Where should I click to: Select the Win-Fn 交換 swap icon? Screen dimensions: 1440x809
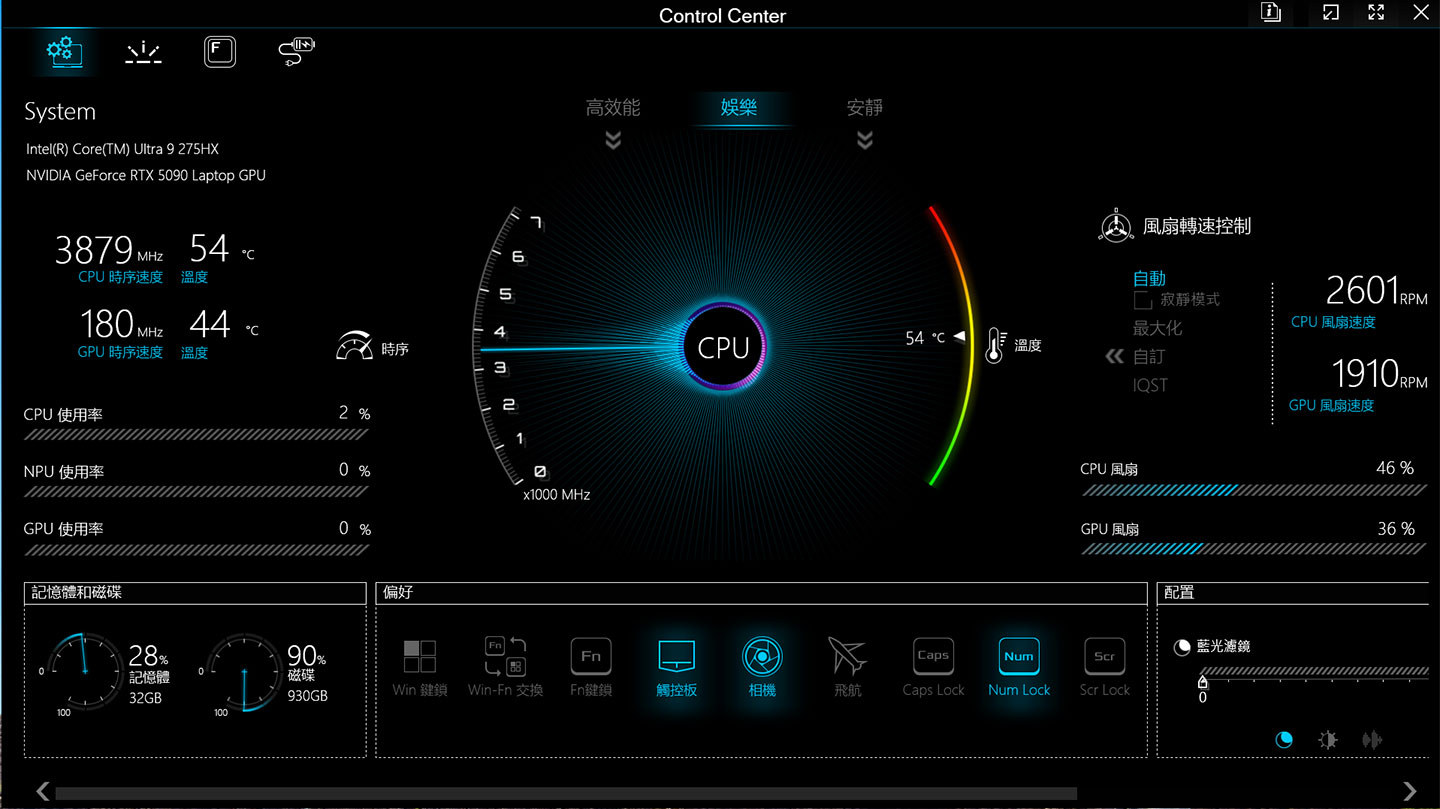[504, 656]
